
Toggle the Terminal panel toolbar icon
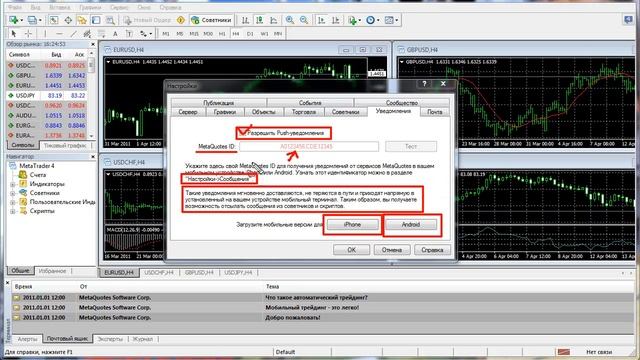coord(96,20)
